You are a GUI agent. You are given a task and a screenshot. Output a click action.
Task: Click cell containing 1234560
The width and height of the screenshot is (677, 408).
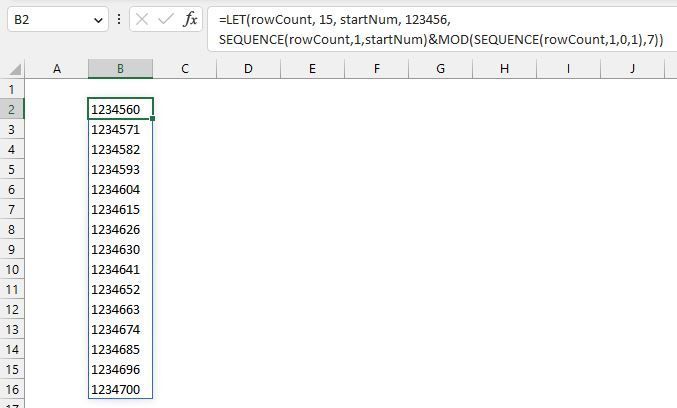[x=120, y=109]
